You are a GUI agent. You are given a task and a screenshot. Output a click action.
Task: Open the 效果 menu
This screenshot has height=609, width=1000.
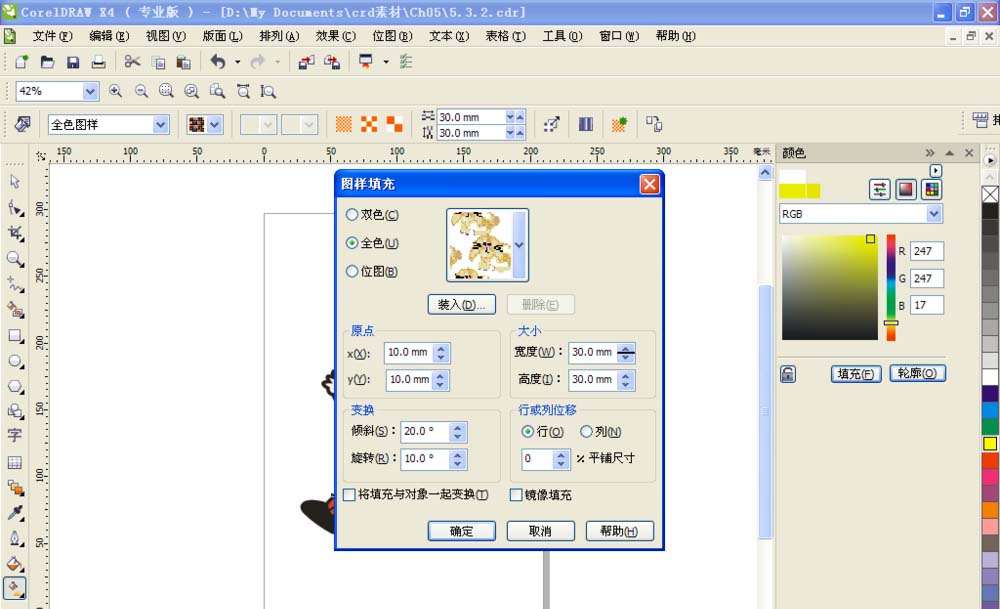click(x=334, y=36)
